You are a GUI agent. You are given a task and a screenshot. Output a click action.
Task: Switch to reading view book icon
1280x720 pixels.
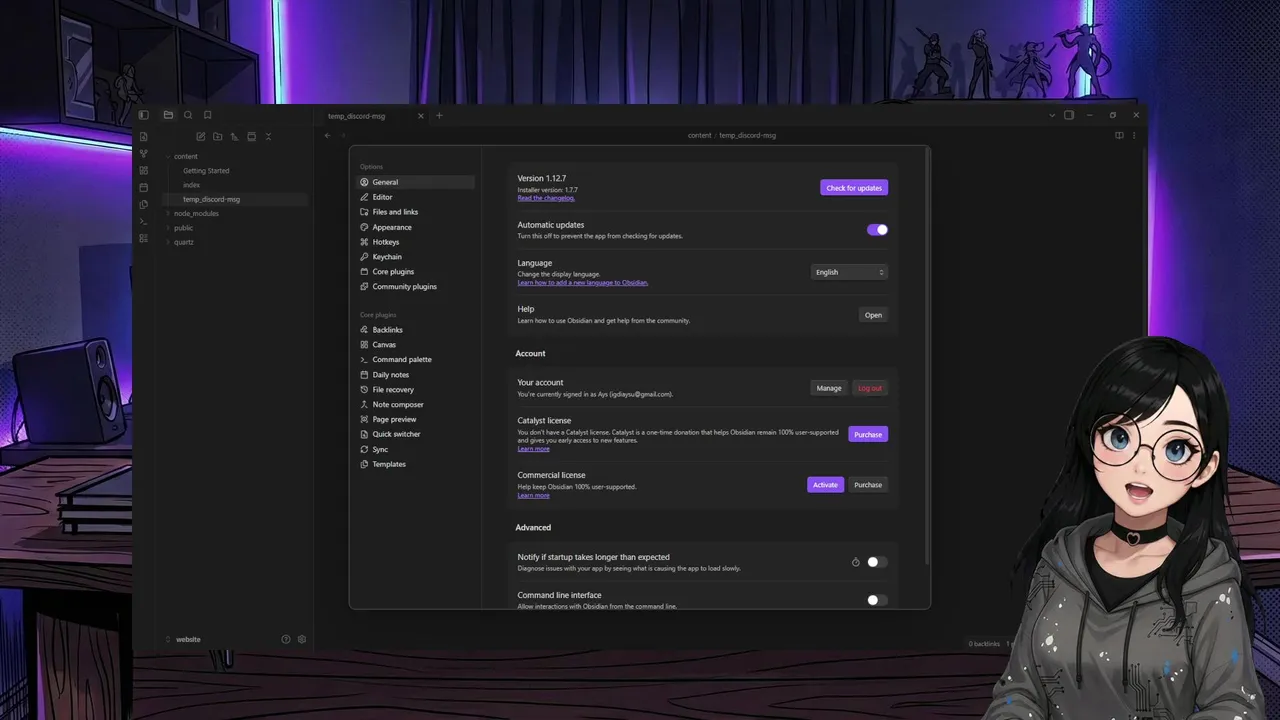[1119, 135]
